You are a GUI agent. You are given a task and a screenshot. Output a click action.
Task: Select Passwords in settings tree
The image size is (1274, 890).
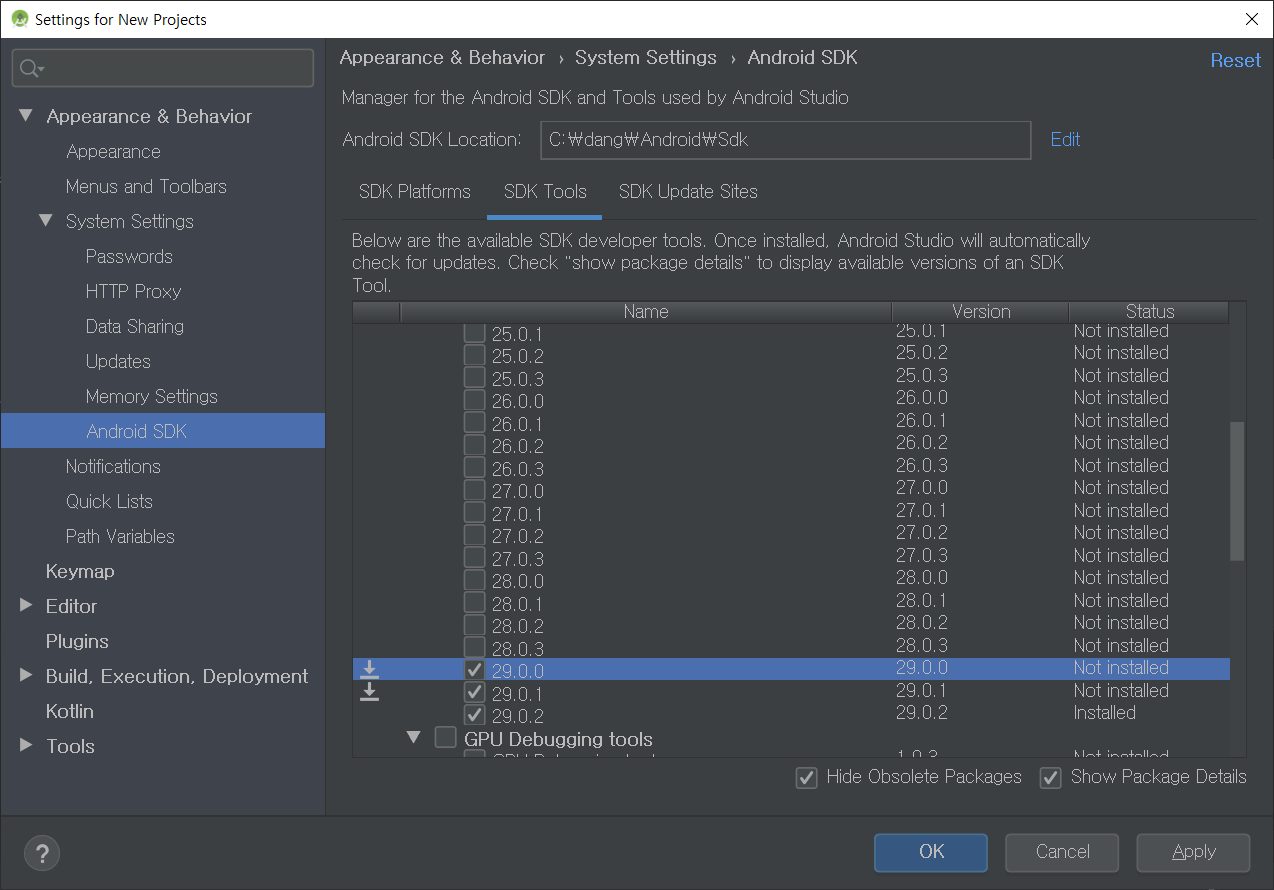click(129, 256)
